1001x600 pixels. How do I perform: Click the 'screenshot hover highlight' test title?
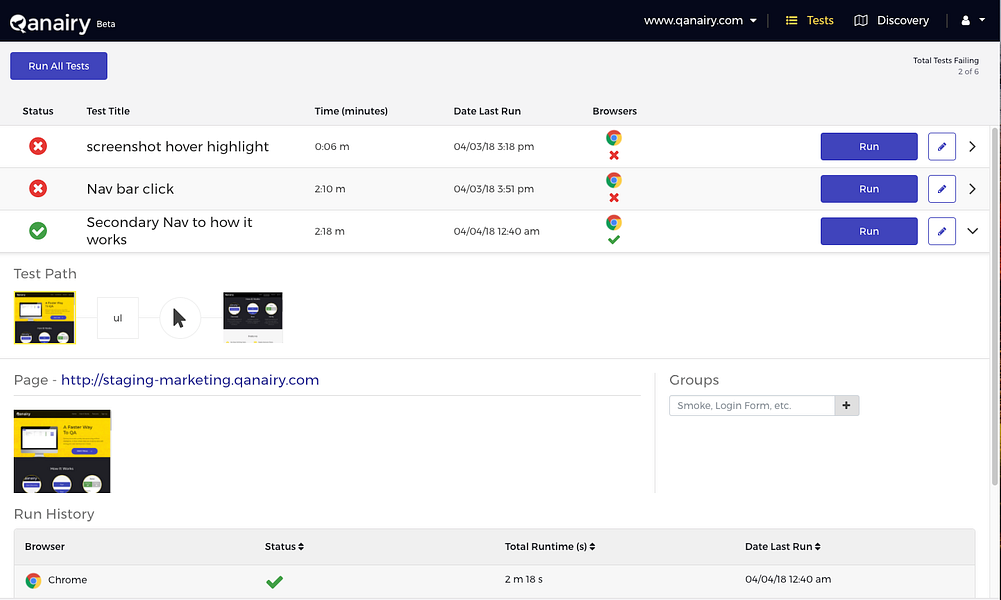coord(177,146)
